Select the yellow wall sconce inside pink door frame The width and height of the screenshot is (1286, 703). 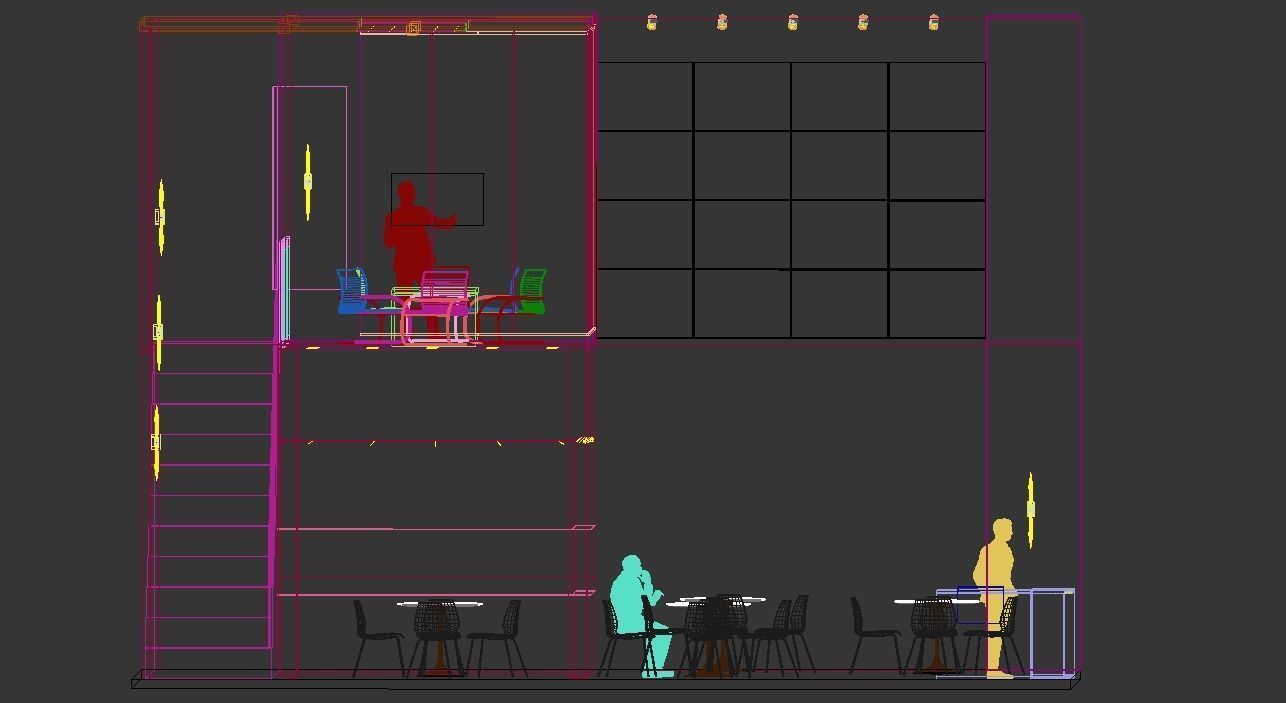coord(308,181)
